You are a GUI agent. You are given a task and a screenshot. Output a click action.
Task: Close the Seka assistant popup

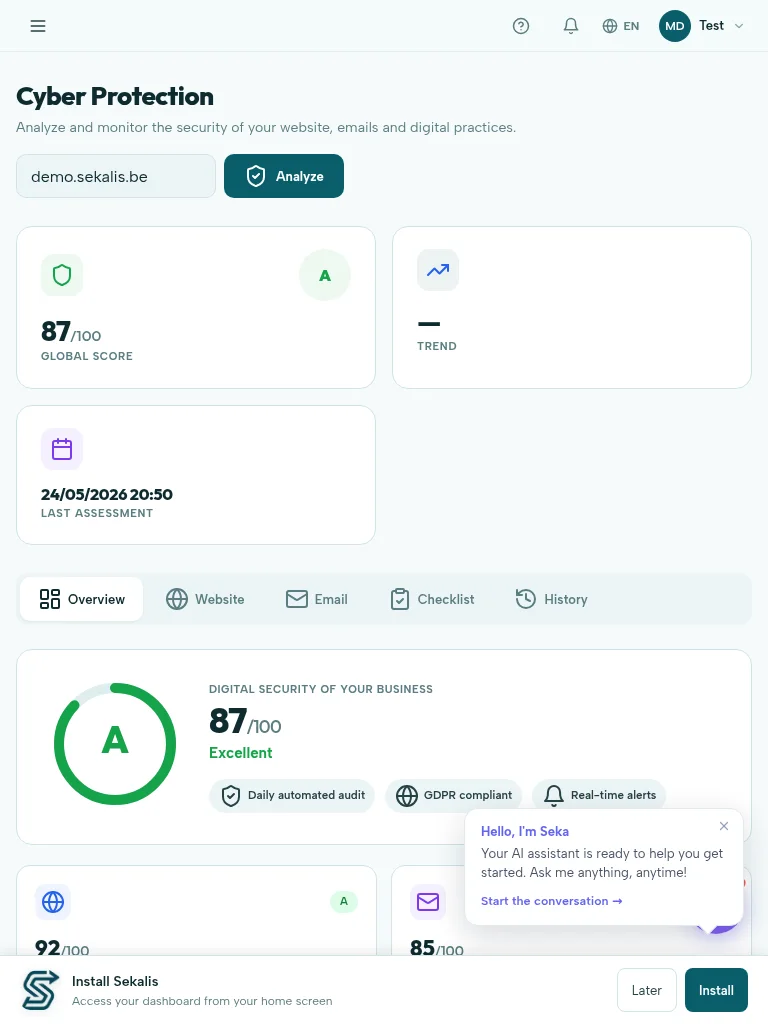point(724,826)
